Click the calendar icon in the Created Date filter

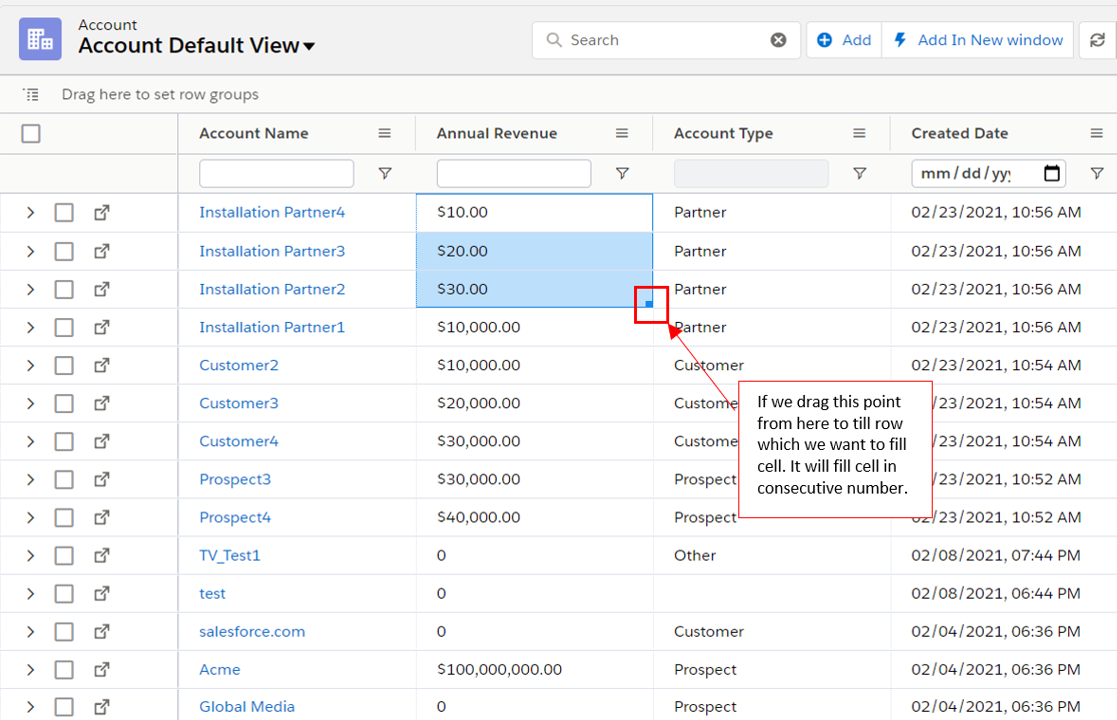click(x=1051, y=174)
